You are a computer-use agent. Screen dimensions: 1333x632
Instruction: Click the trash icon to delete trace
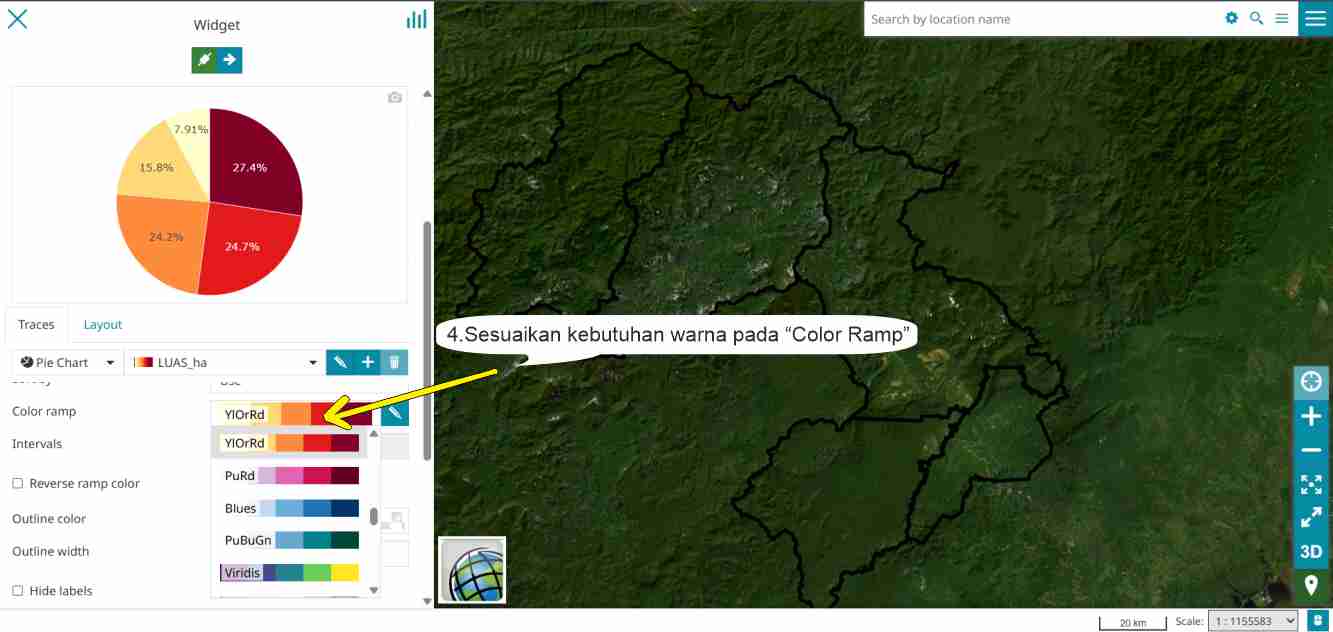click(395, 362)
